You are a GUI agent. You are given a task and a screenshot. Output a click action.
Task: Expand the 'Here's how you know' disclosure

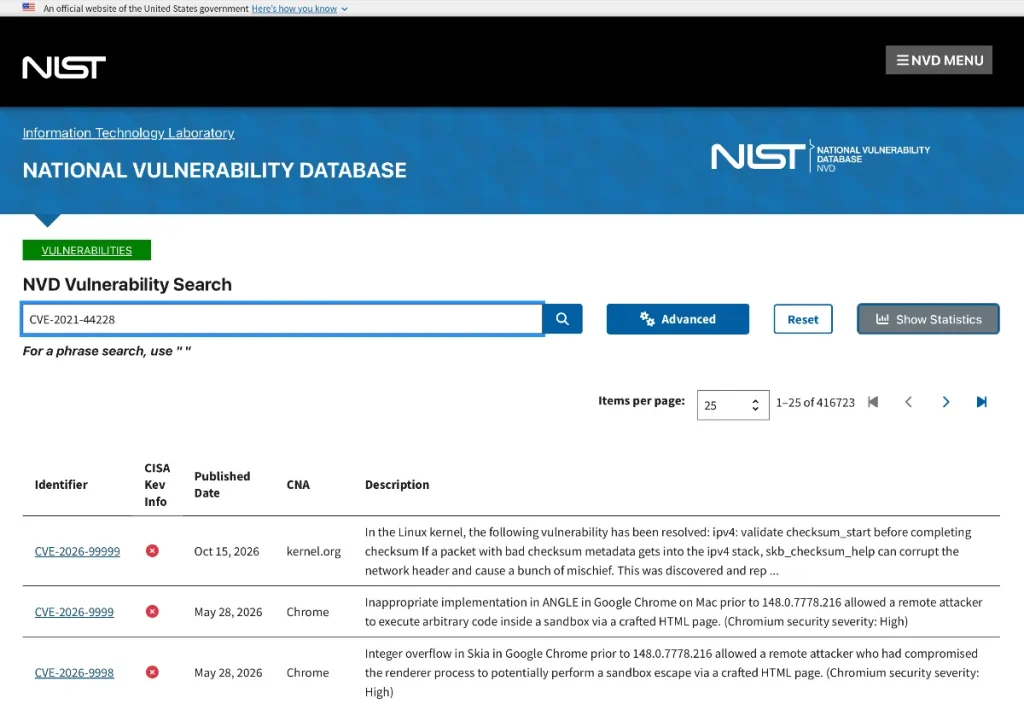click(x=300, y=8)
